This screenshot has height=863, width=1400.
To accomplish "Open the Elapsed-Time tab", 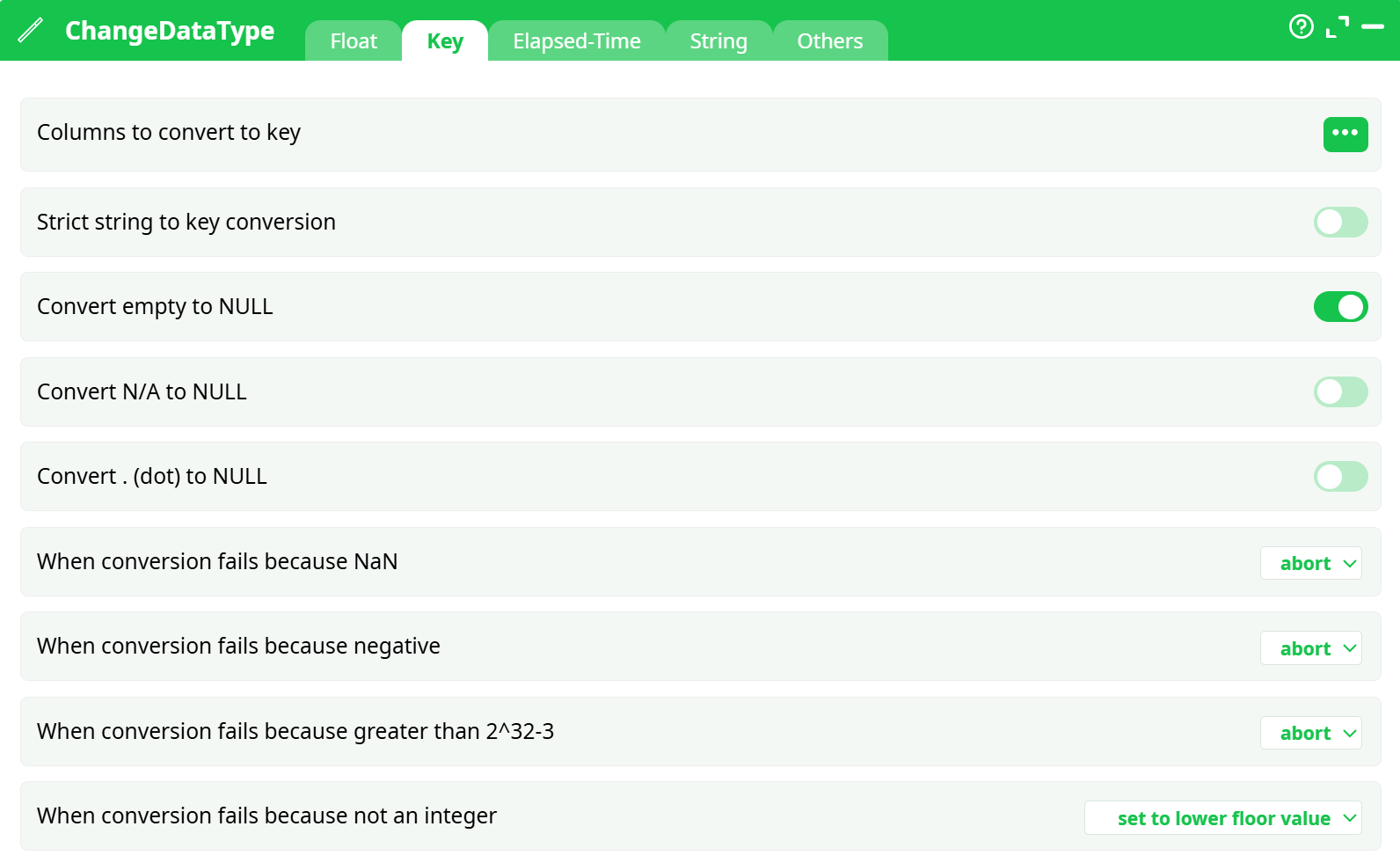I will point(576,41).
